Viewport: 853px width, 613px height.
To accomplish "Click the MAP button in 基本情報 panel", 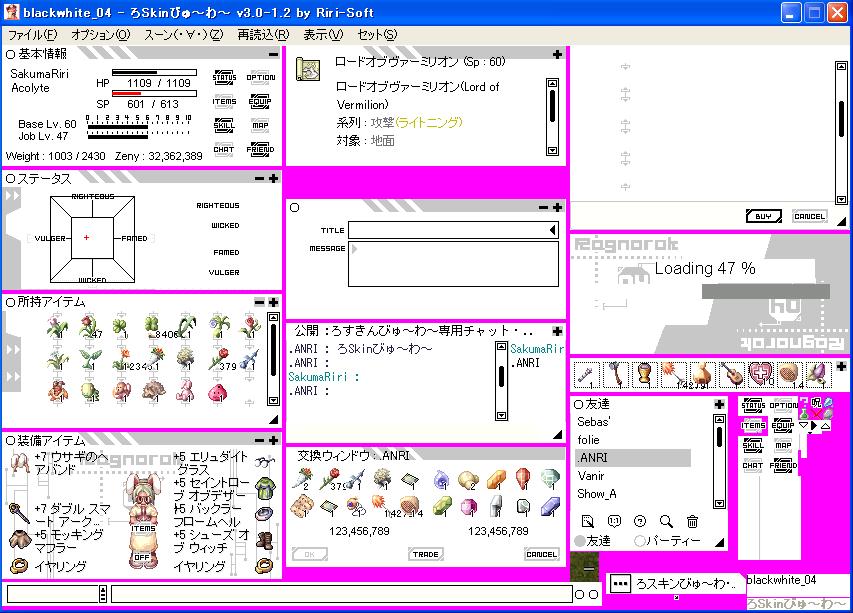I will click(x=260, y=125).
